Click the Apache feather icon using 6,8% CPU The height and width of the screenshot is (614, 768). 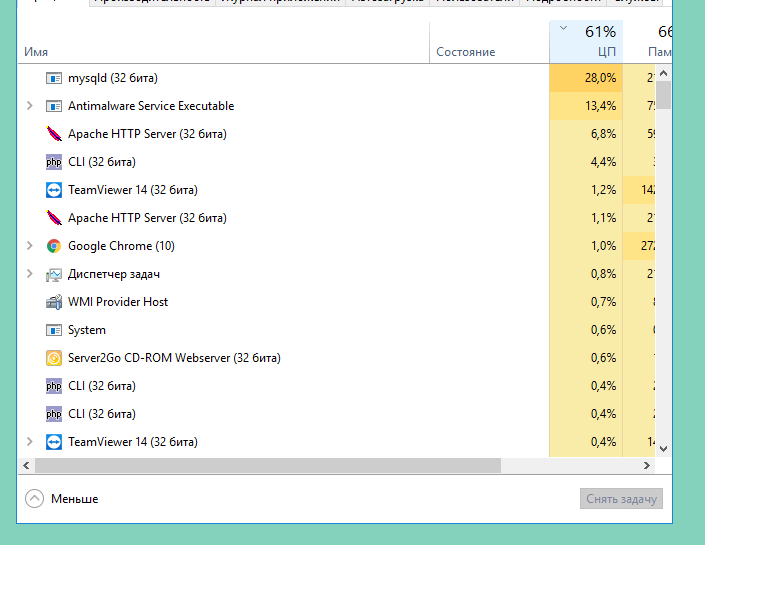click(x=54, y=134)
